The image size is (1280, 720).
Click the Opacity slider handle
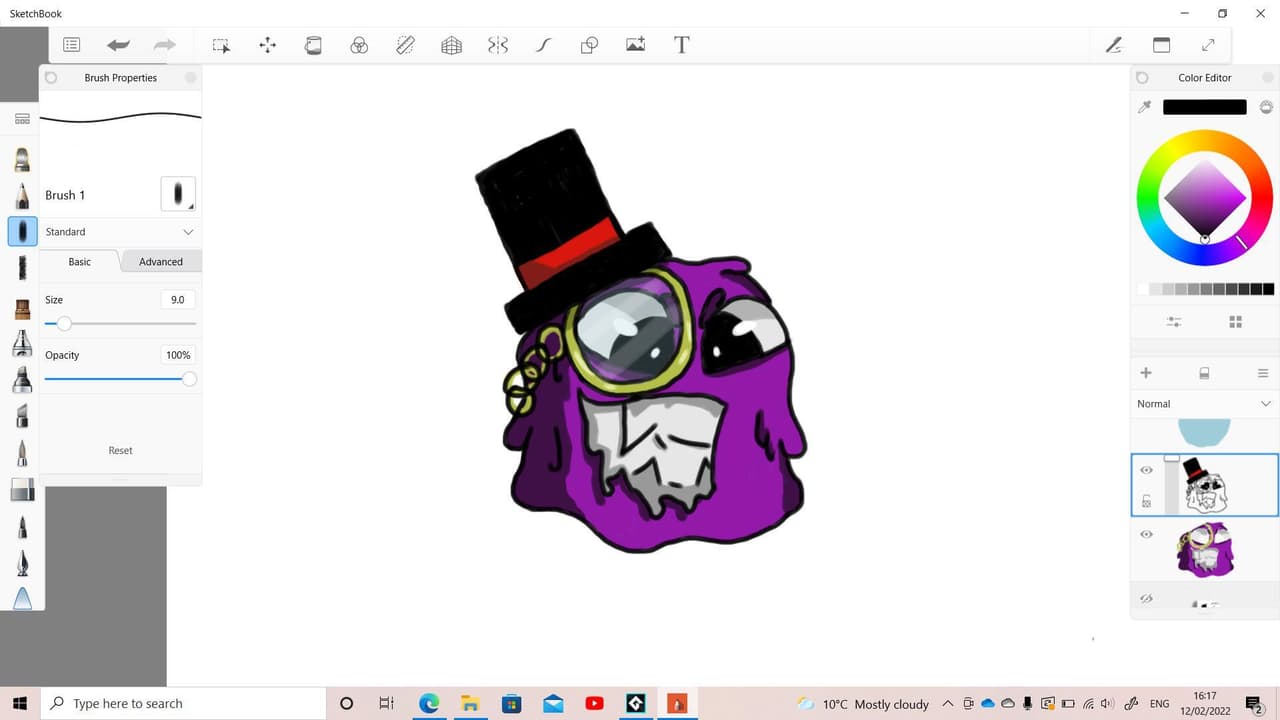pos(189,379)
